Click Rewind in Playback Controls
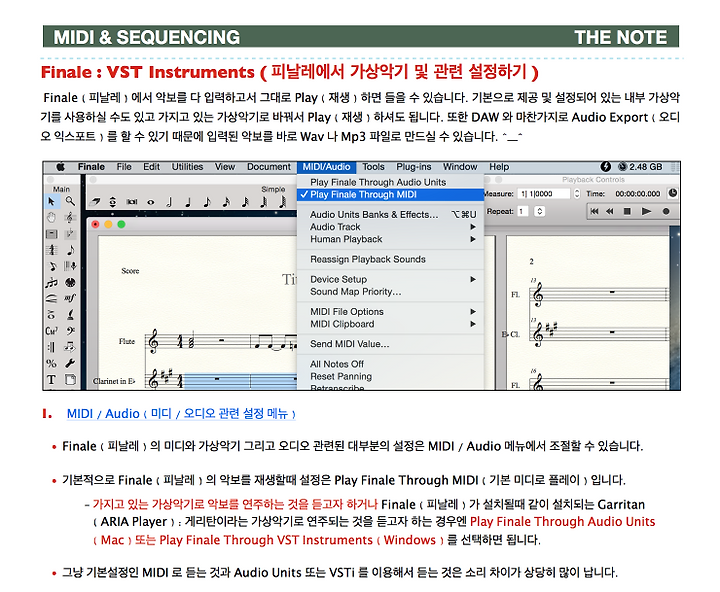 click(610, 211)
